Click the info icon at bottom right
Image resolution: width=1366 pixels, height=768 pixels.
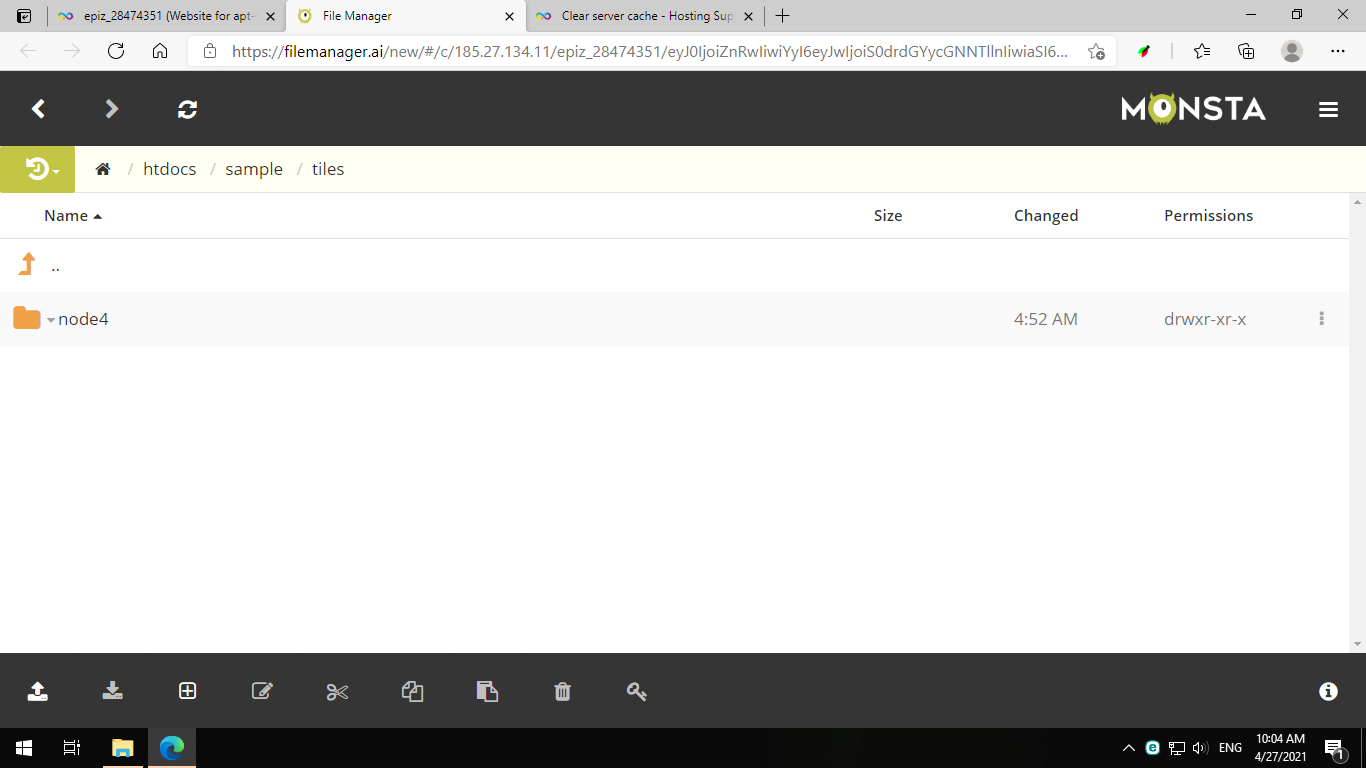(1328, 691)
